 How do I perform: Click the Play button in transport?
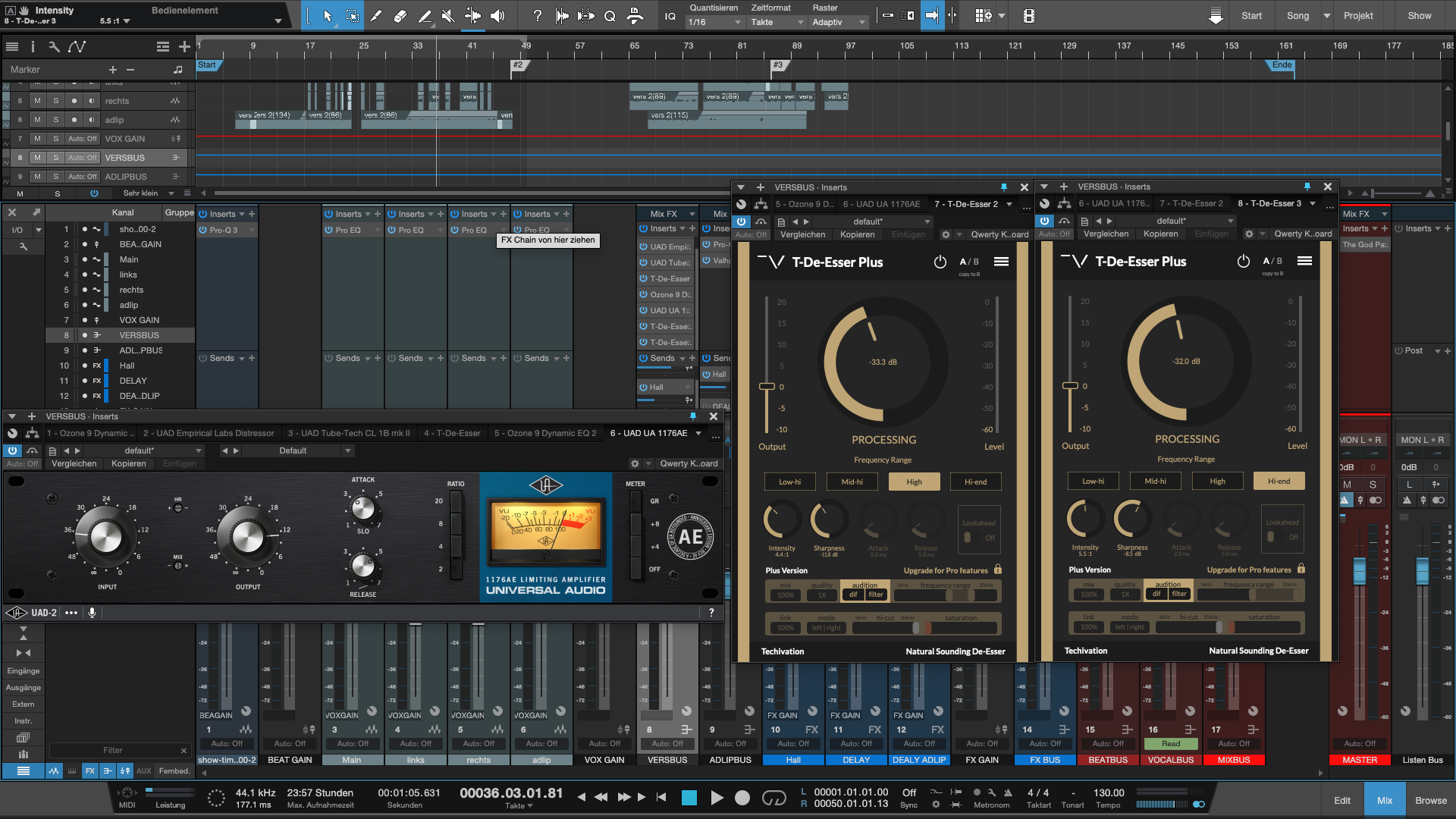[717, 798]
